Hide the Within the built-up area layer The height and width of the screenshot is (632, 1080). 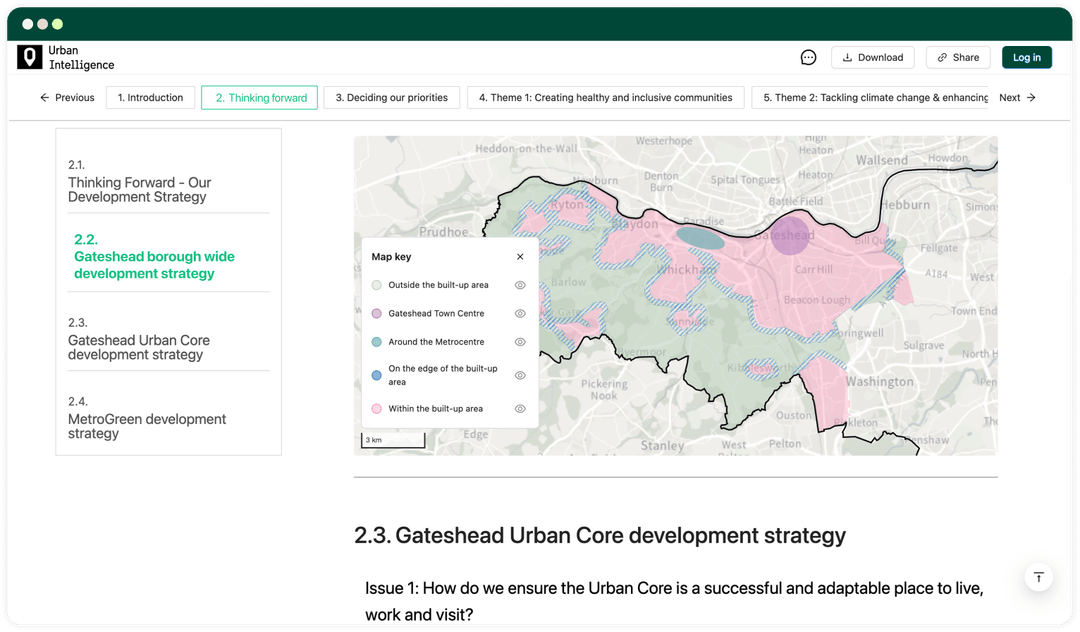(520, 408)
